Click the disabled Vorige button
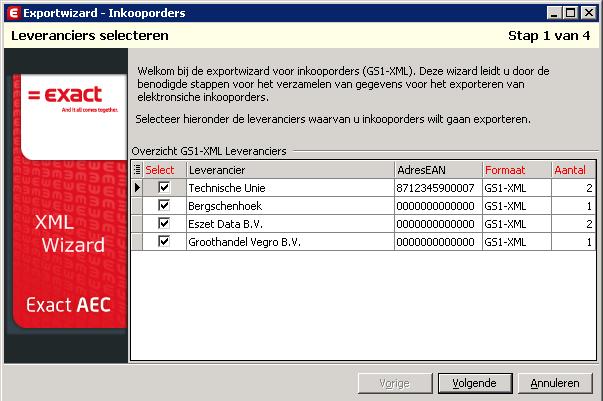 coord(395,383)
